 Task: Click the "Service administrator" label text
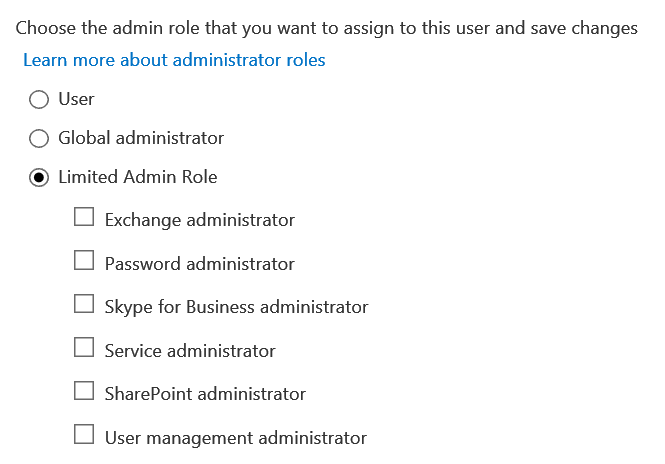[190, 351]
